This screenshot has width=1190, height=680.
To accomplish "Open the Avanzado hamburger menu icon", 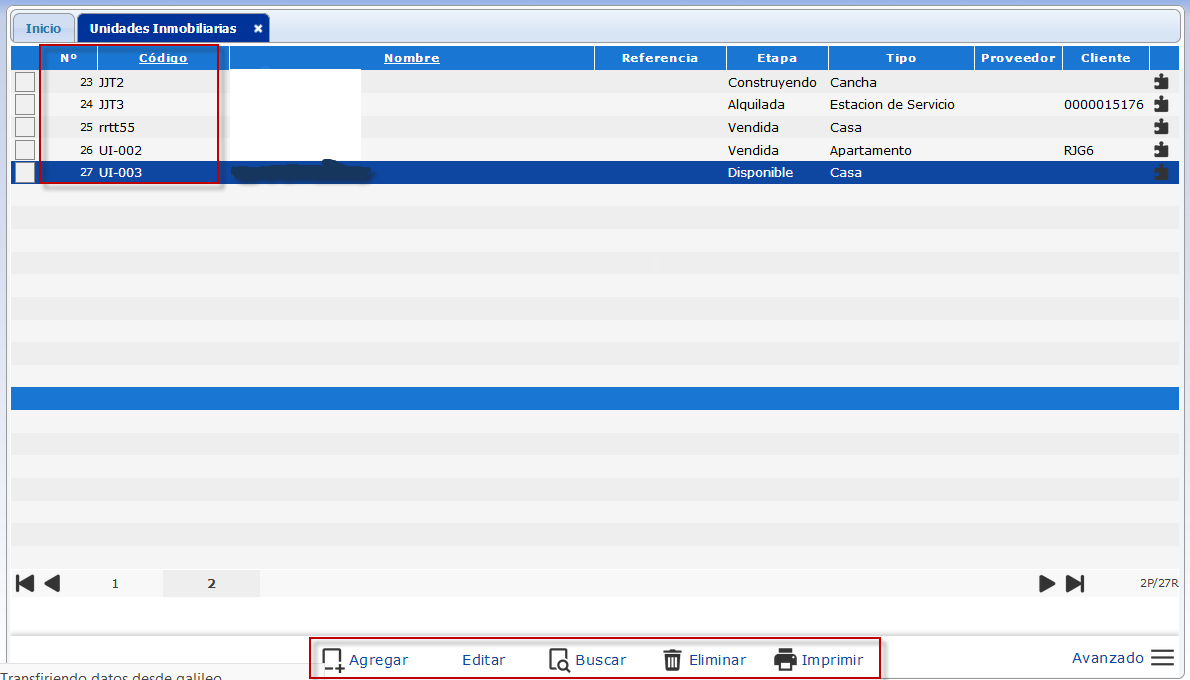I will [x=1163, y=658].
